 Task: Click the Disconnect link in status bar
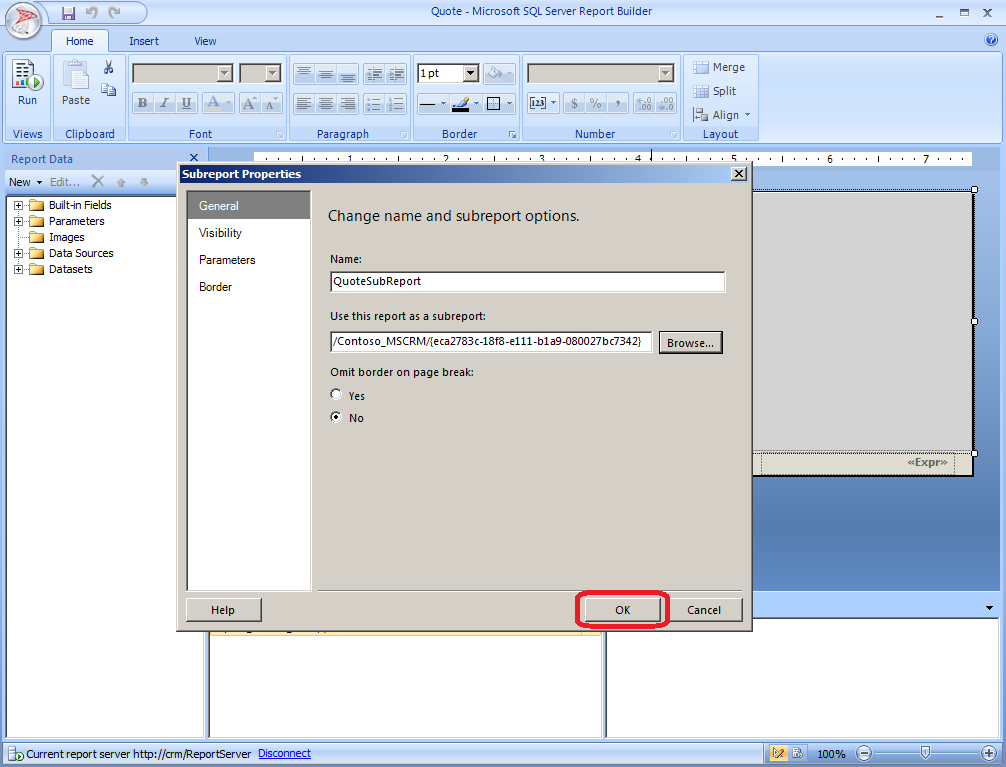point(284,753)
